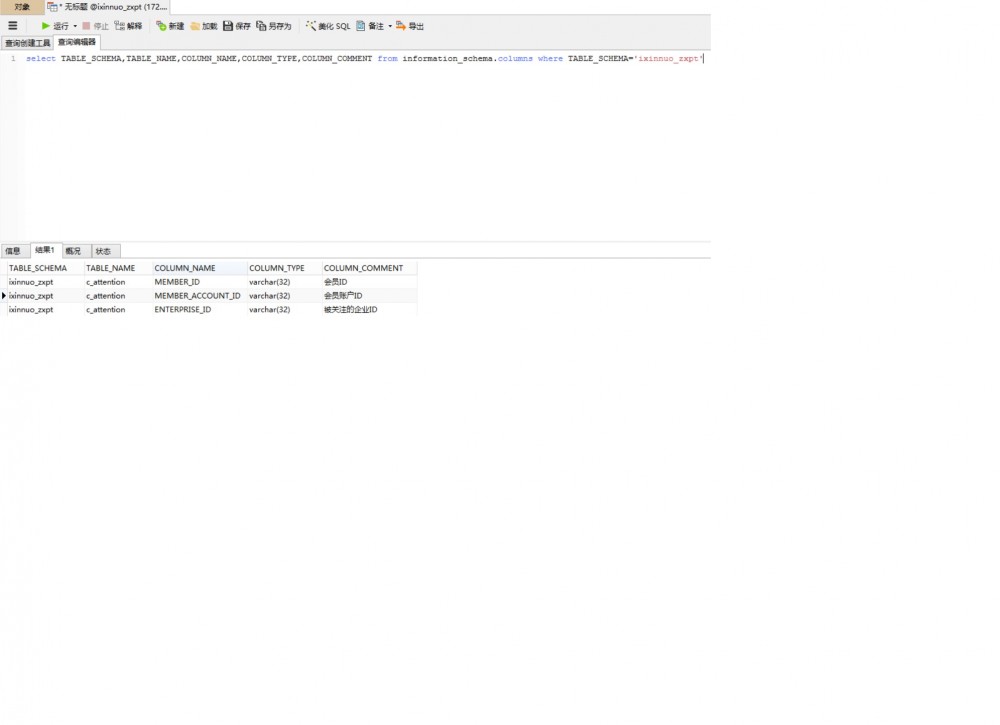Expand the 备注 dropdown arrow
Screen dimensions: 1000x725
click(x=390, y=26)
